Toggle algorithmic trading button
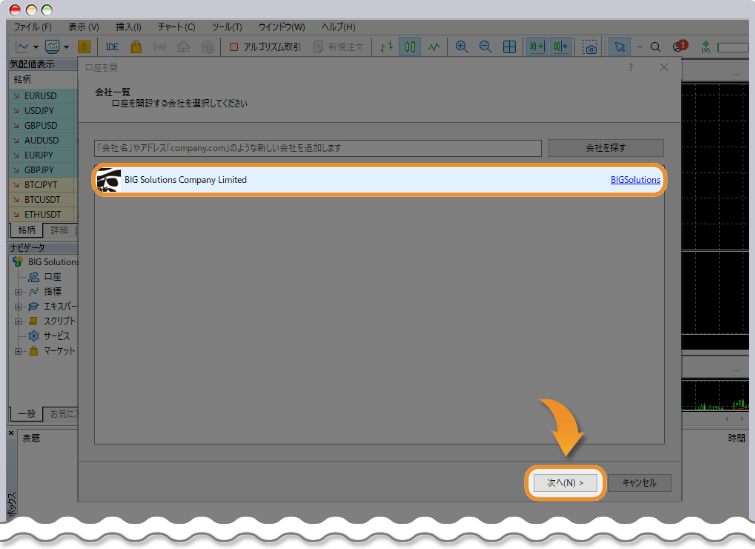Viewport: 755px width, 549px height. [265, 47]
